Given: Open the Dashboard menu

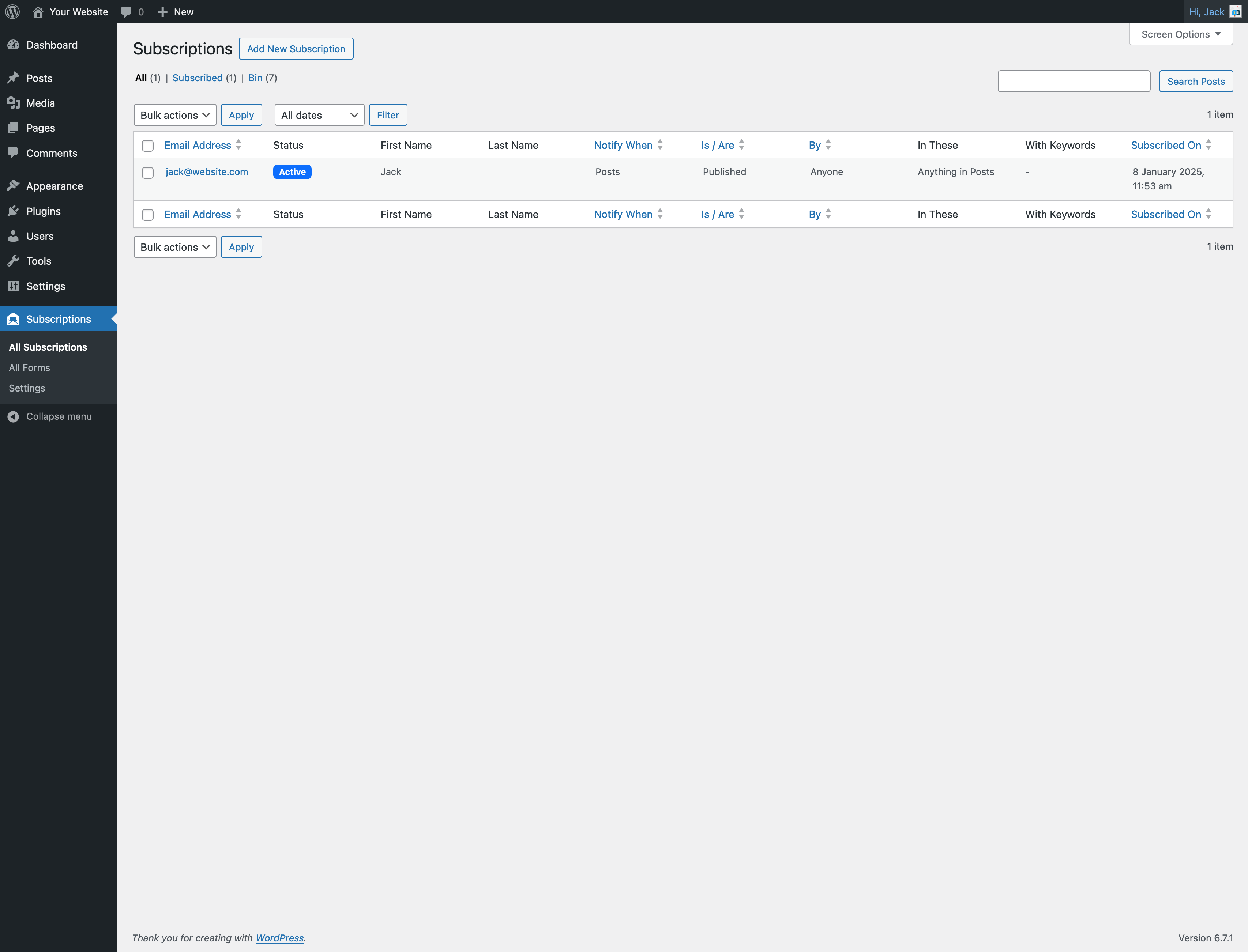Looking at the screenshot, I should tap(59, 45).
